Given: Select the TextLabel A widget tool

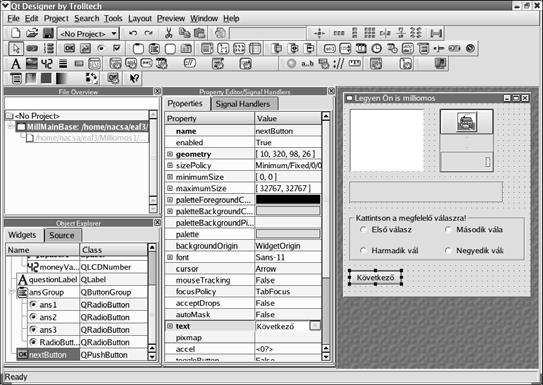Looking at the screenshot, I should point(15,64).
